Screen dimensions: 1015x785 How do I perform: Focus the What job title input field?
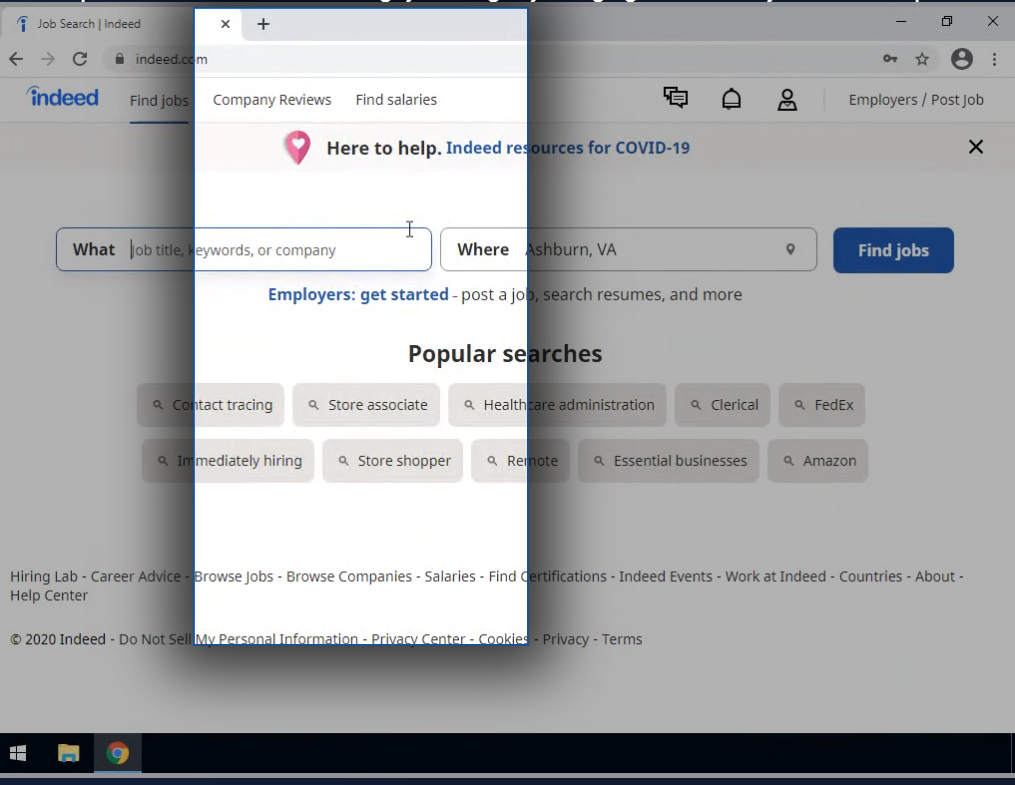243,249
